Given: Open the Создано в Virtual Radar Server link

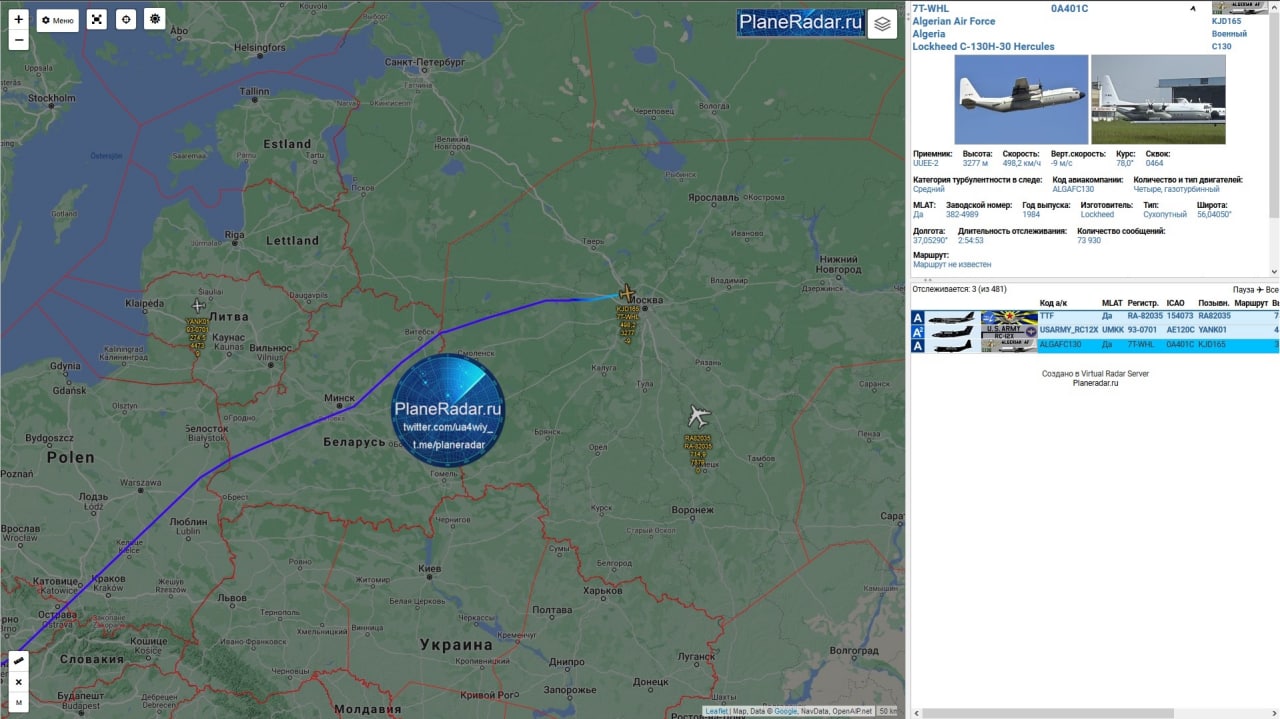Looking at the screenshot, I should [x=1095, y=373].
